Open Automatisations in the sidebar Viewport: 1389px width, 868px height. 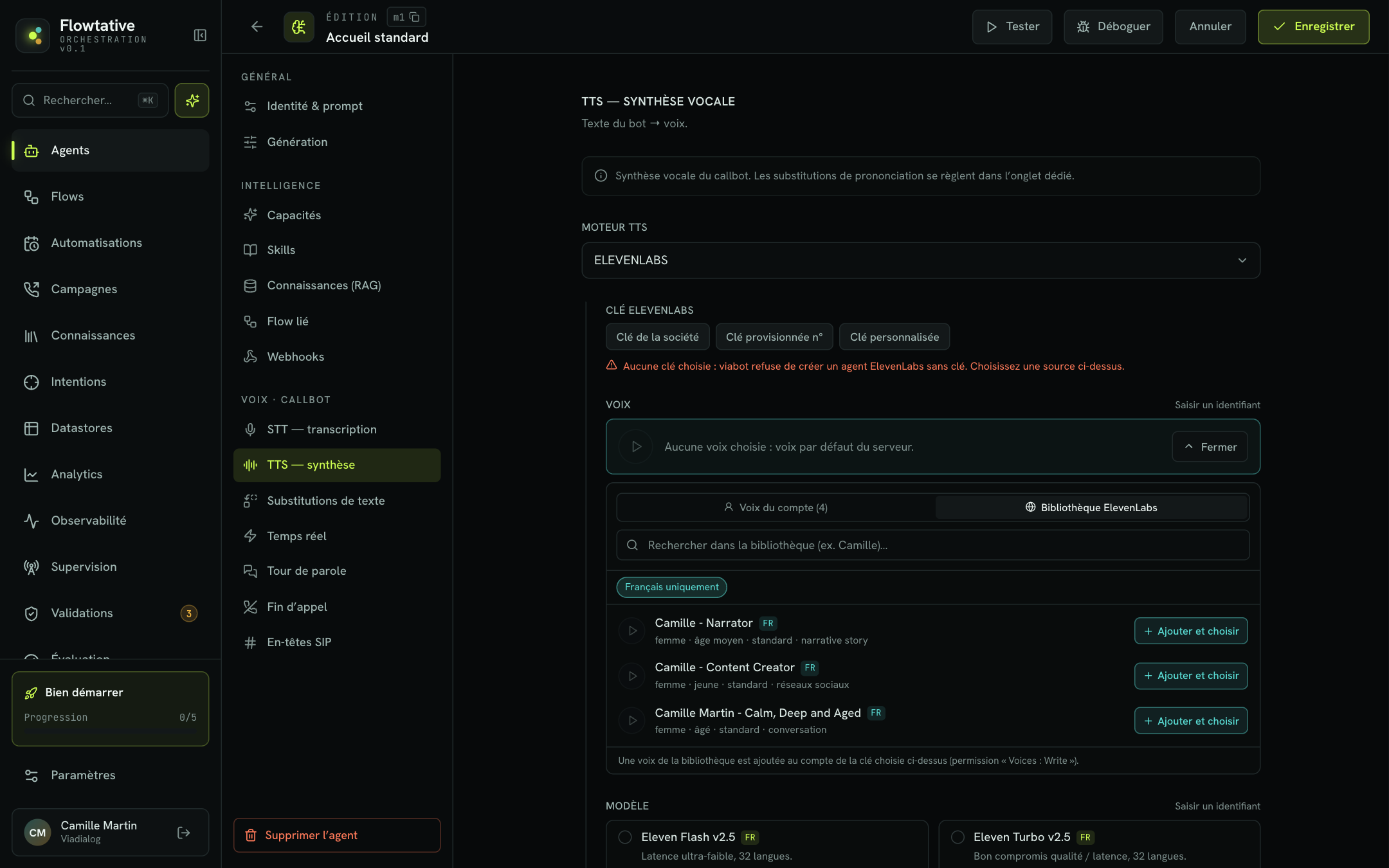111,243
